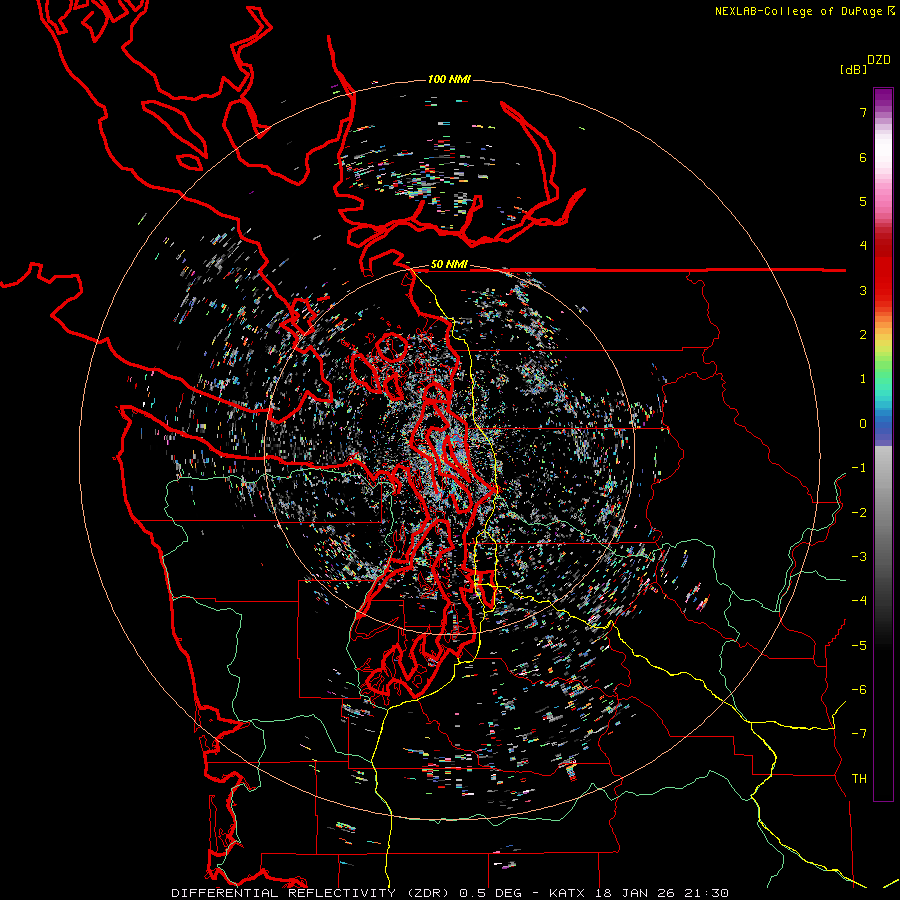This screenshot has height=900, width=900.
Task: Click the -4 dB value on the scale
Action: tap(859, 601)
